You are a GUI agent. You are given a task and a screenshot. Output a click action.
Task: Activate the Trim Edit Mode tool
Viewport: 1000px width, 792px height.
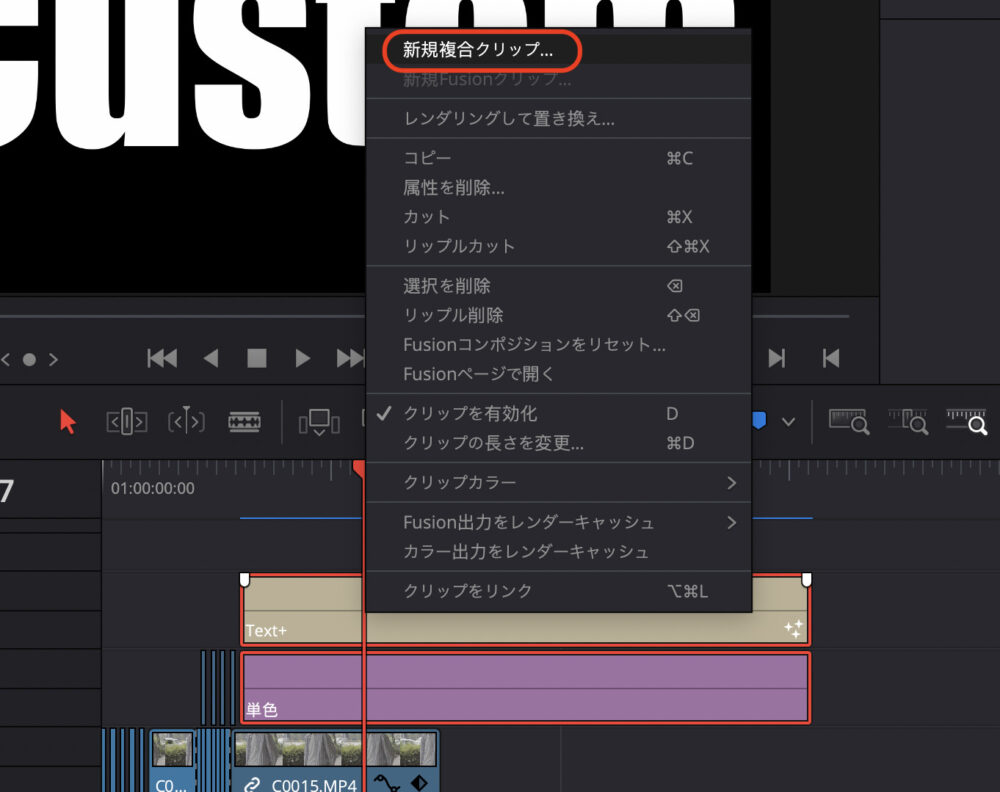[127, 422]
